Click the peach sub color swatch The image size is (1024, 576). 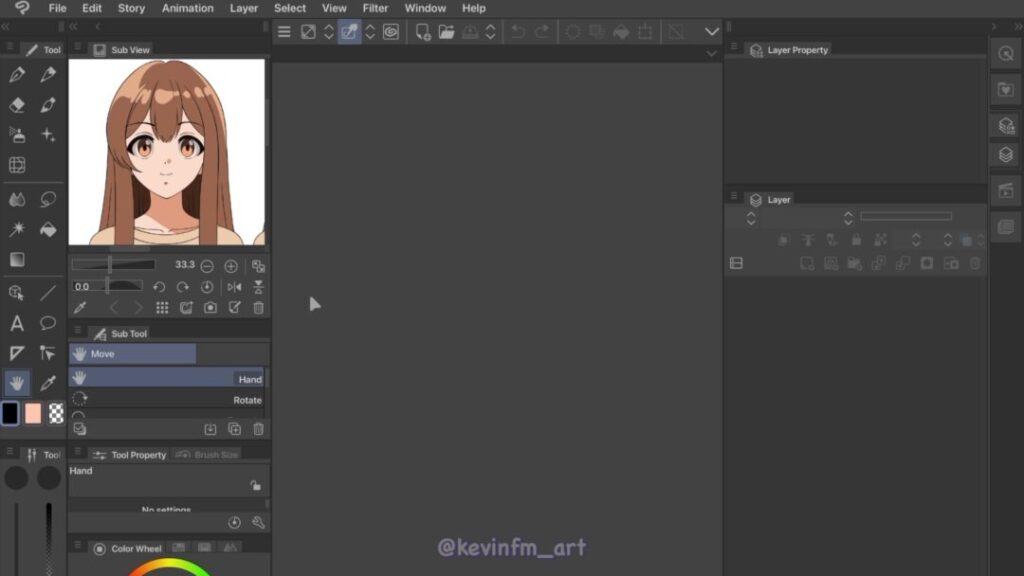[x=33, y=413]
